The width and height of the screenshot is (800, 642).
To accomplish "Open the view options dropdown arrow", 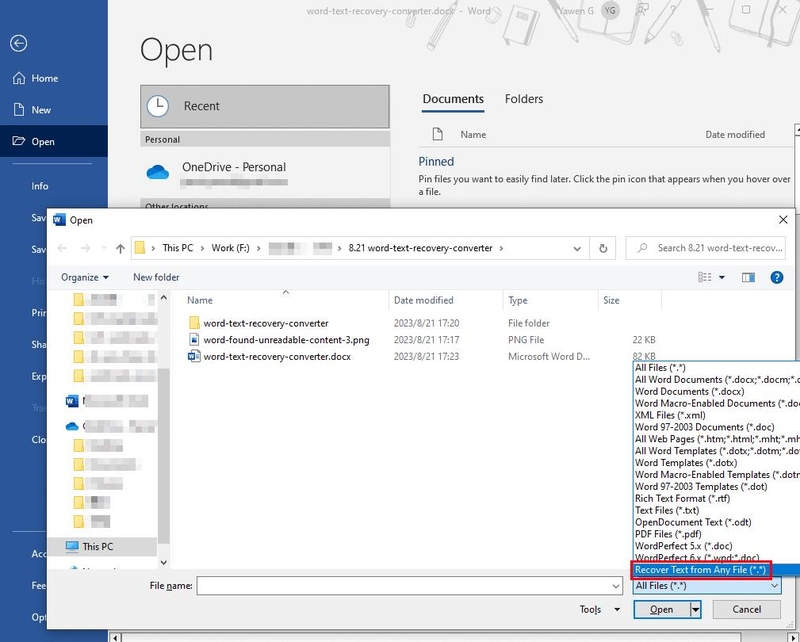I will pyautogui.click(x=721, y=277).
